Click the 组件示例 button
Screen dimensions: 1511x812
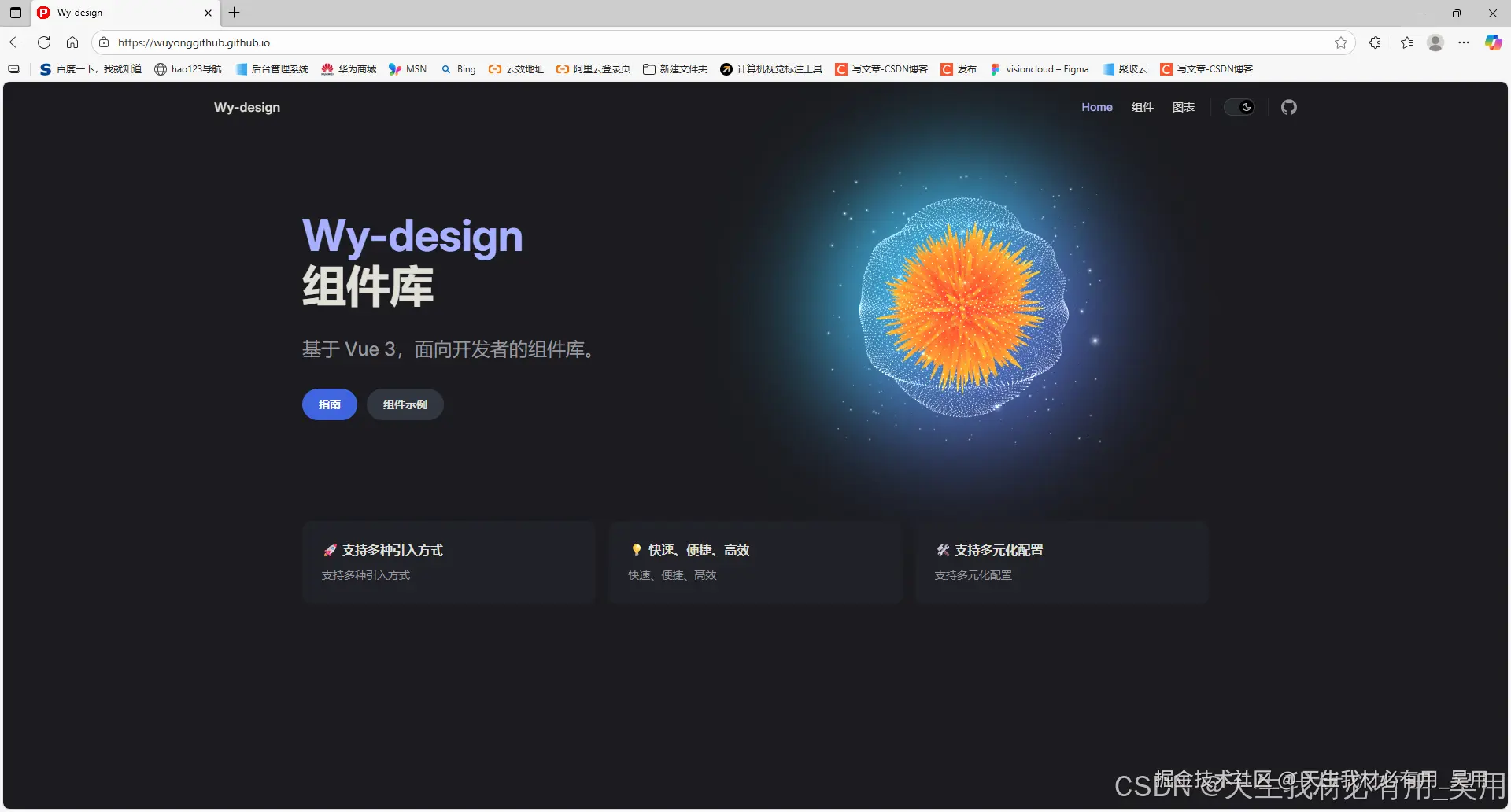[x=405, y=404]
